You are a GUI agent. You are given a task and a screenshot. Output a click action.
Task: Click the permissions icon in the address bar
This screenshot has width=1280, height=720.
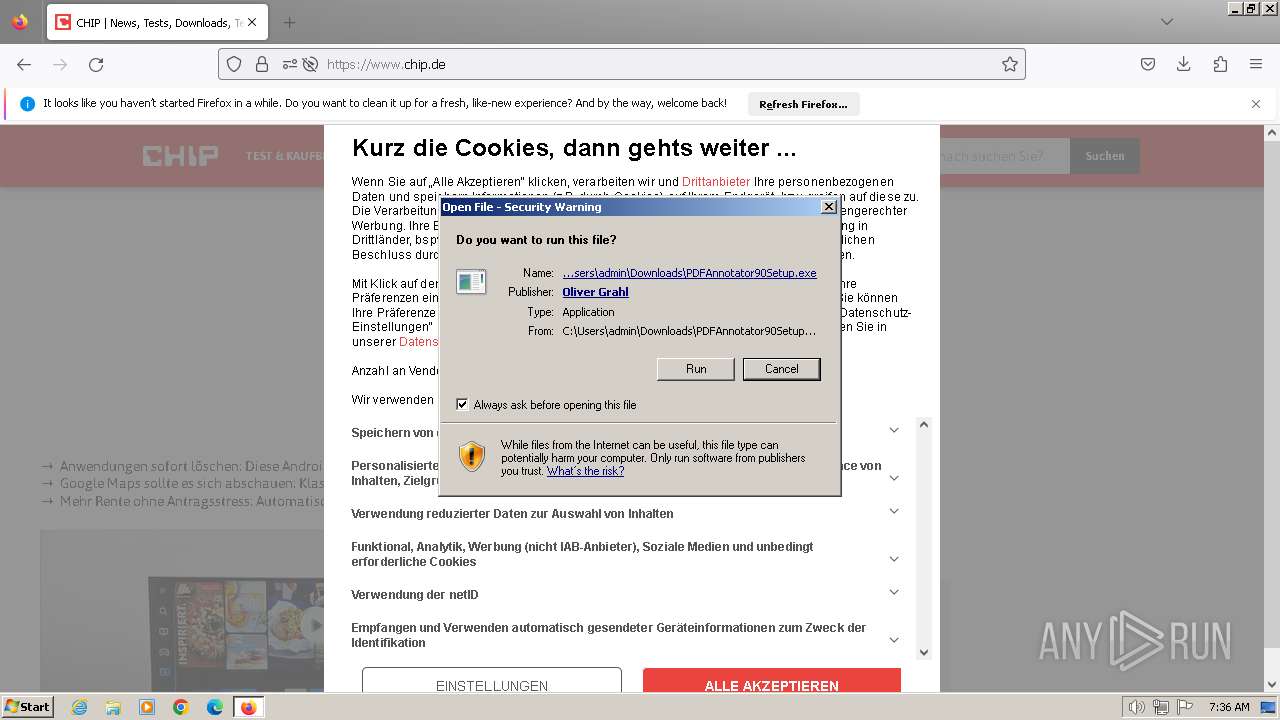pos(290,64)
